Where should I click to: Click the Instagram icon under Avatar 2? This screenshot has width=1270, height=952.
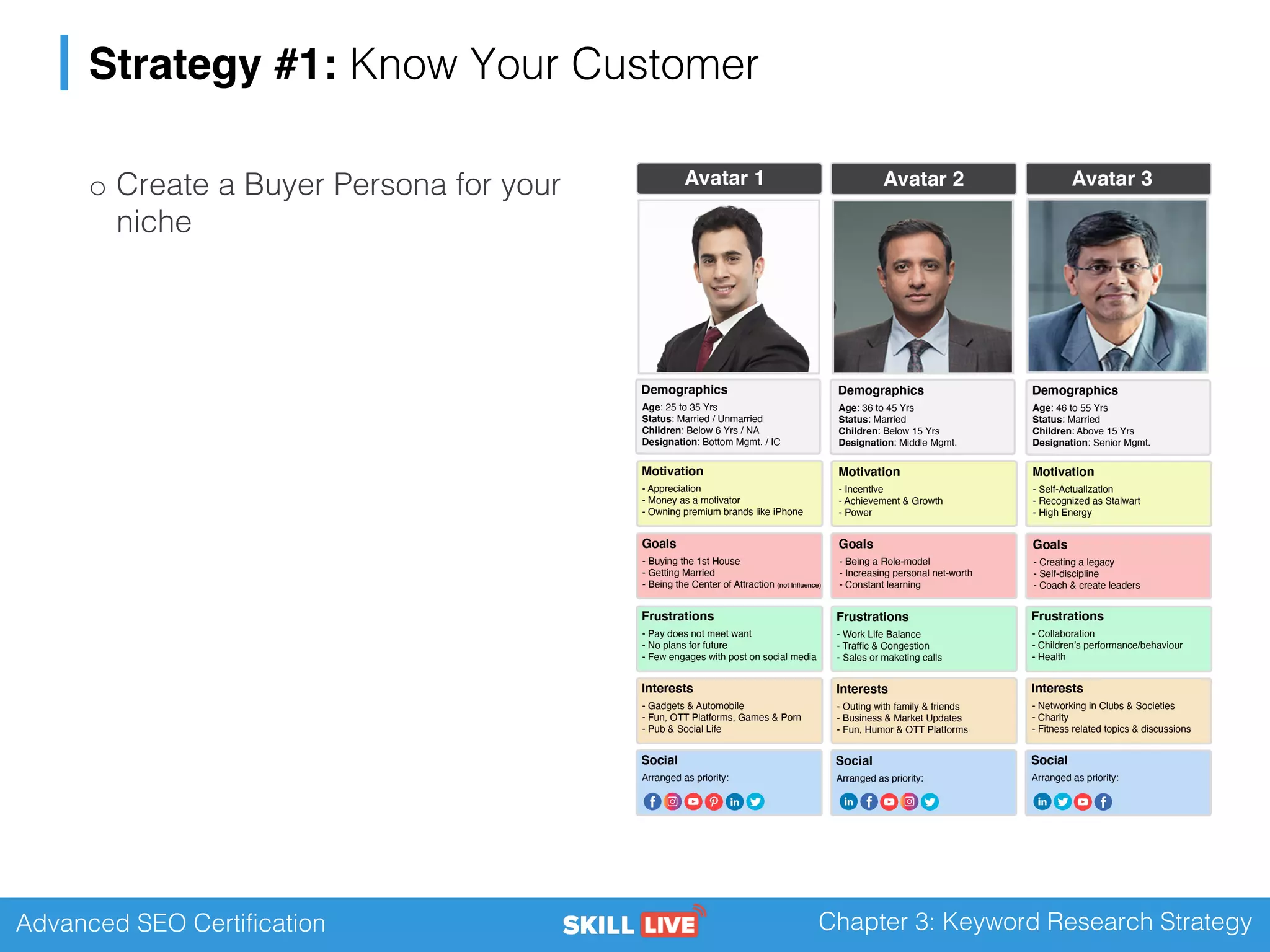pyautogui.click(x=910, y=801)
